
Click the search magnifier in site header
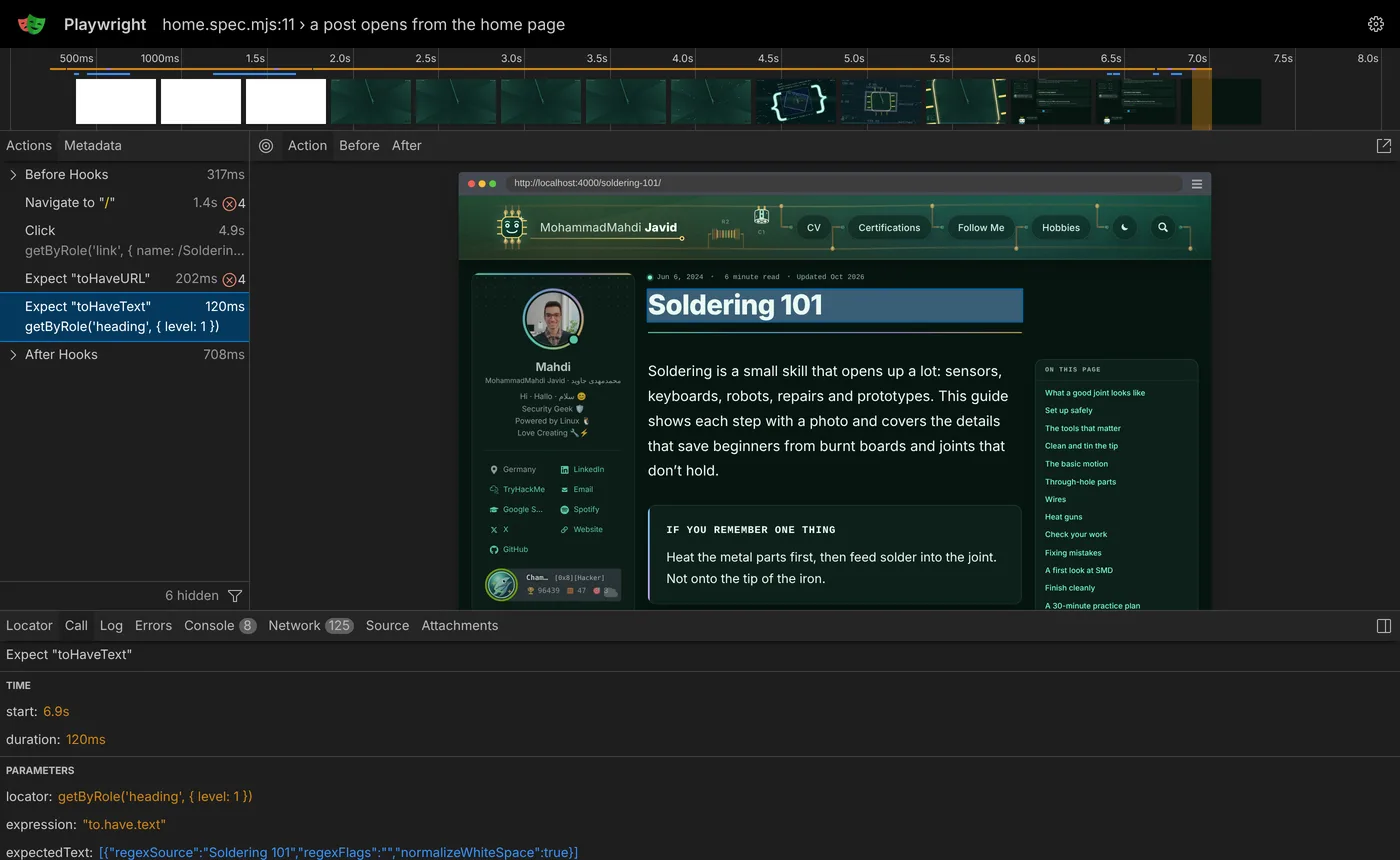1163,228
